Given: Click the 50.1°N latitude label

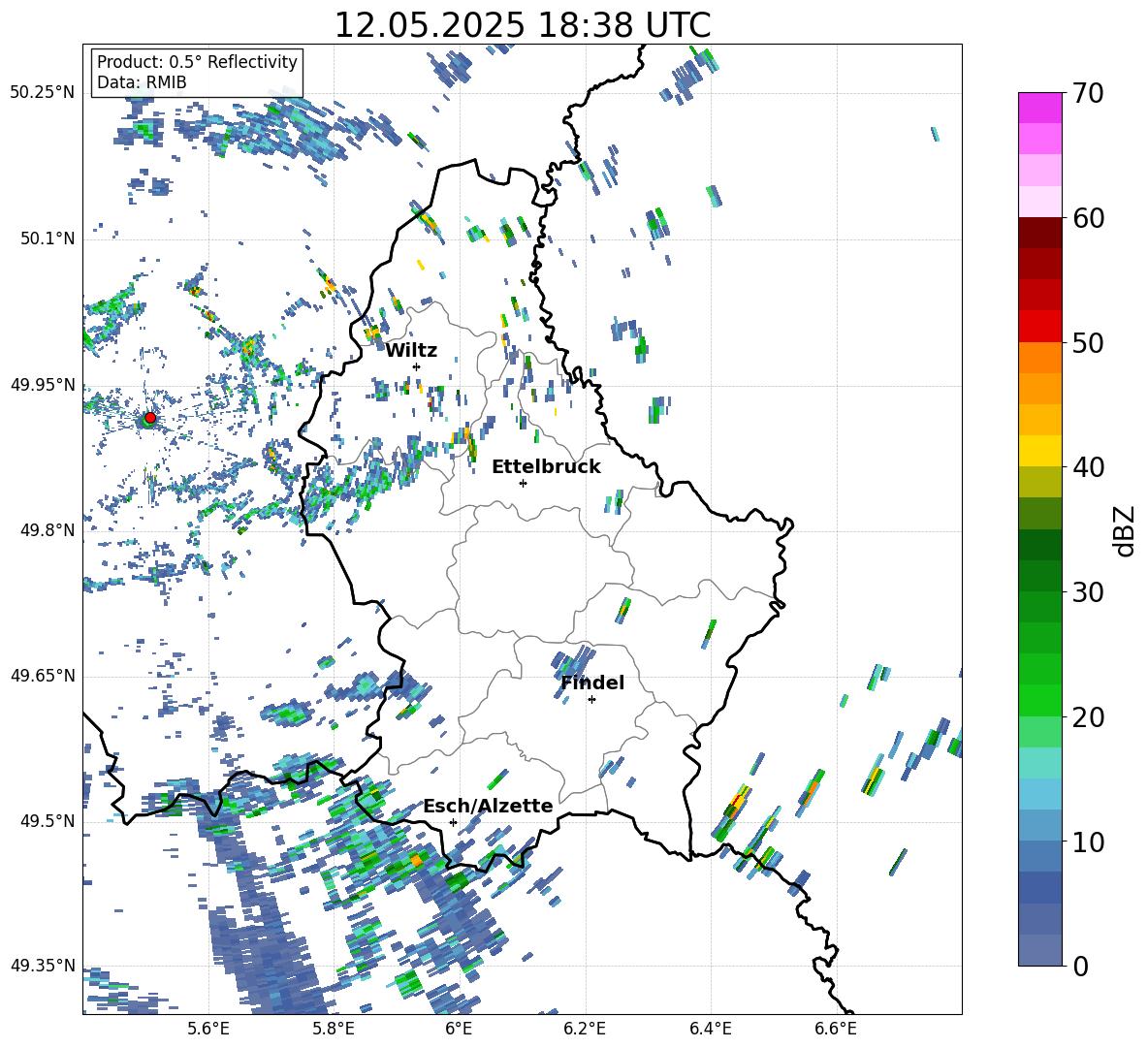Looking at the screenshot, I should [47, 238].
